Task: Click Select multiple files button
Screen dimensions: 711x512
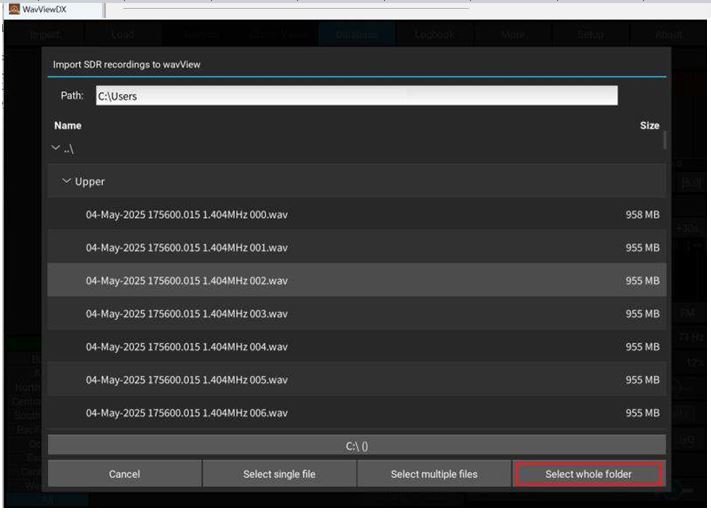Action: tap(434, 474)
